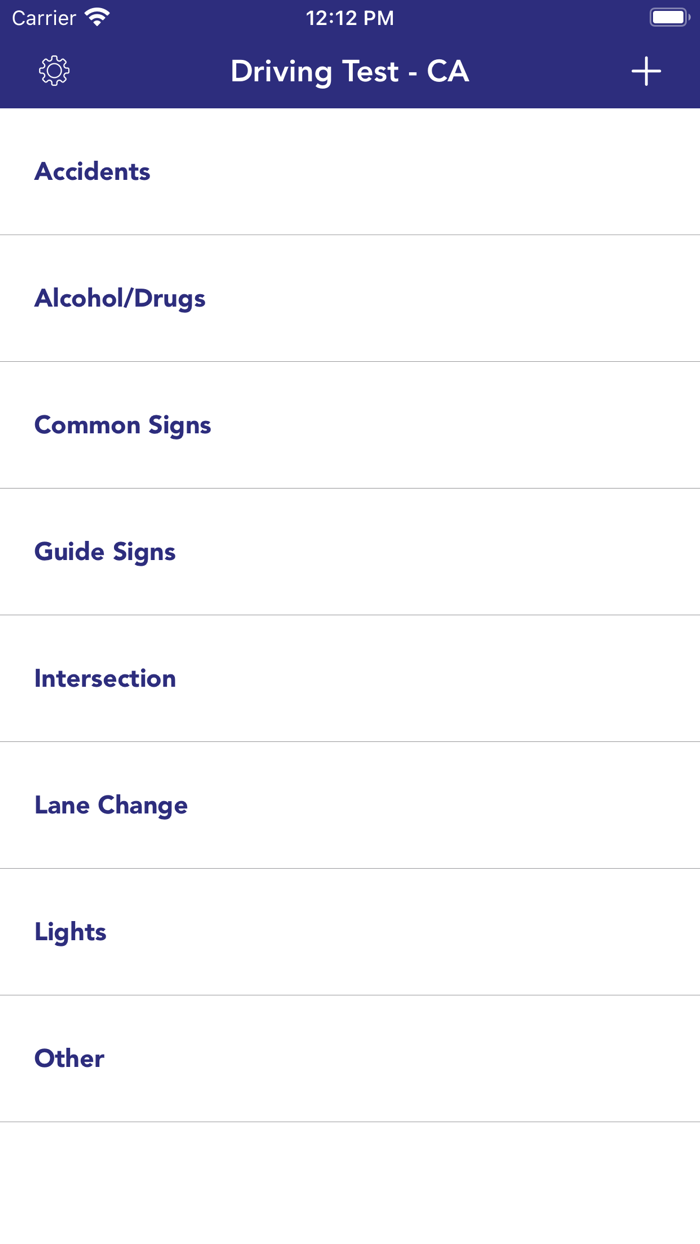Tap the battery icon in status bar

coord(668,16)
